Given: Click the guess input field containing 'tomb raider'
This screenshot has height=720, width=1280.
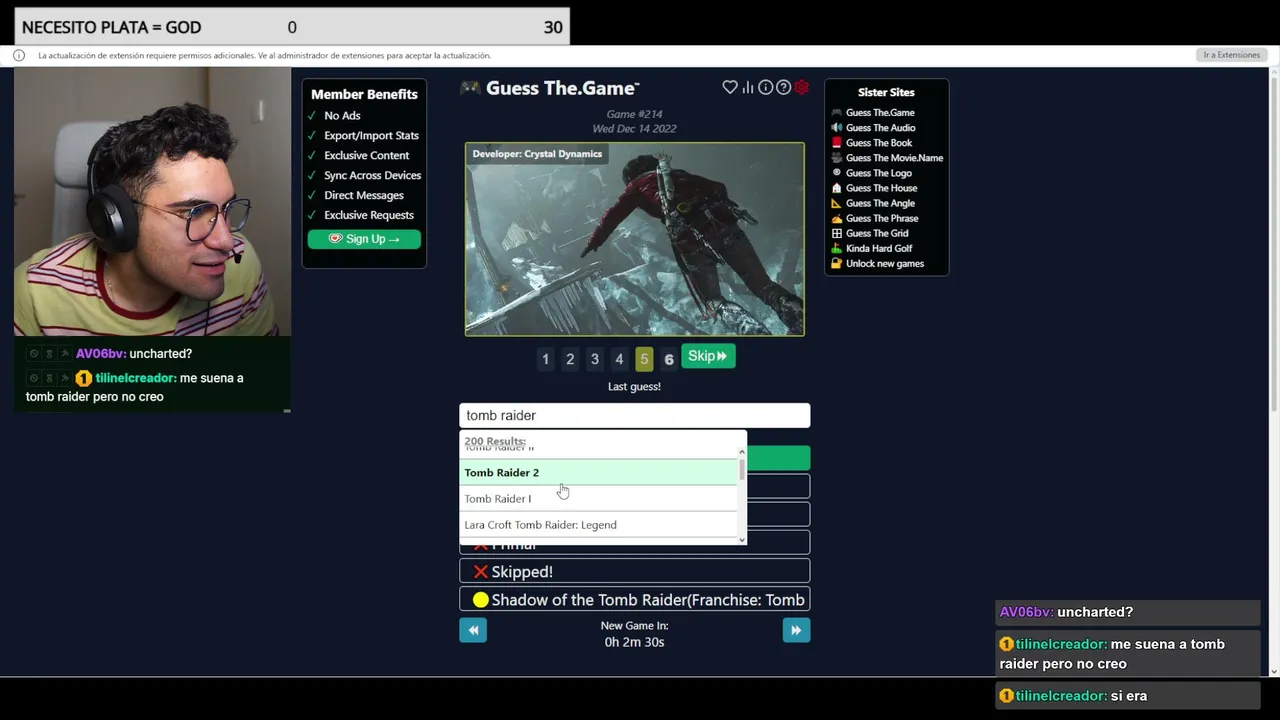Looking at the screenshot, I should click(635, 416).
